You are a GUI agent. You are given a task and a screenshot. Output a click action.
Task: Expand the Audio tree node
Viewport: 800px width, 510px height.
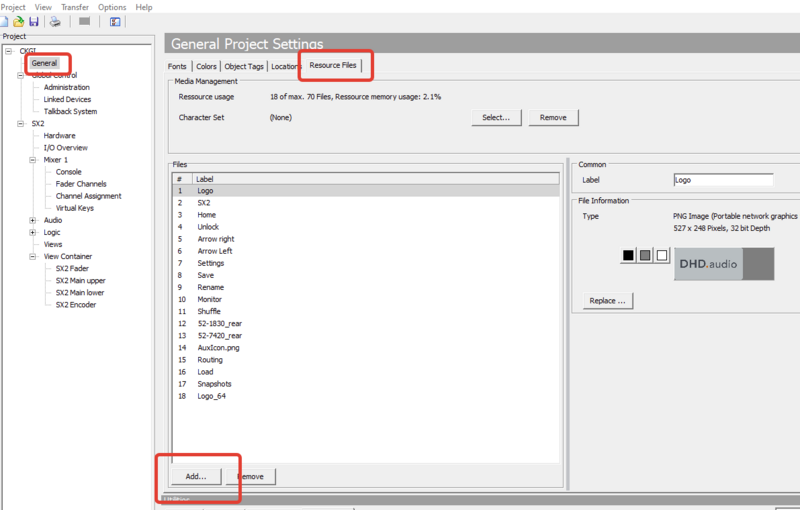coord(33,220)
